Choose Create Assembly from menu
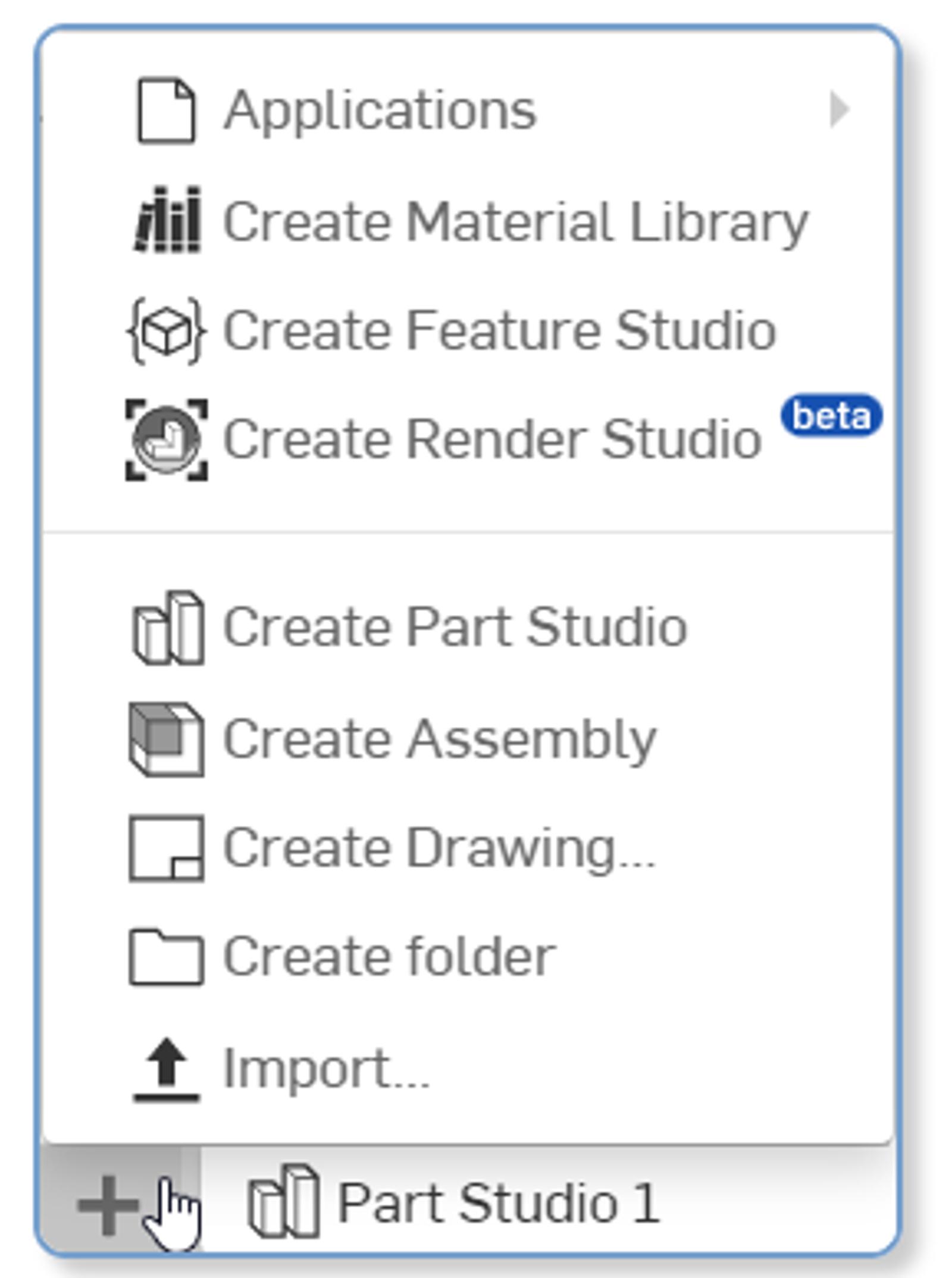This screenshot has height=1278, width=952. [440, 739]
